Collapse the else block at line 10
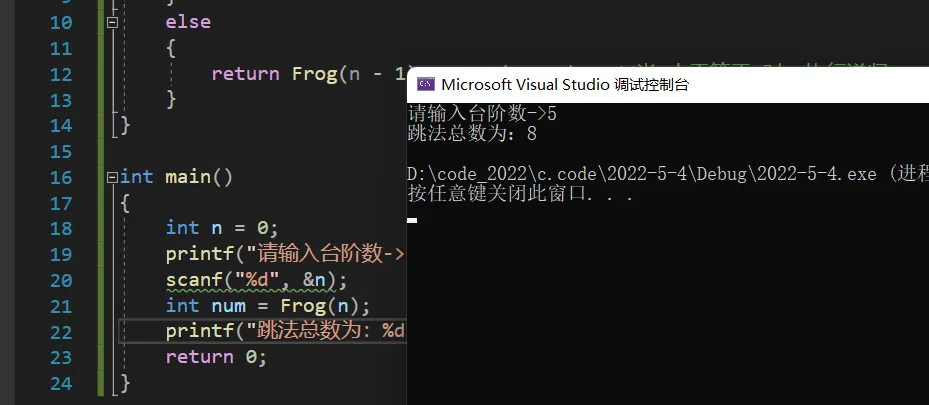929x405 pixels. click(x=113, y=22)
